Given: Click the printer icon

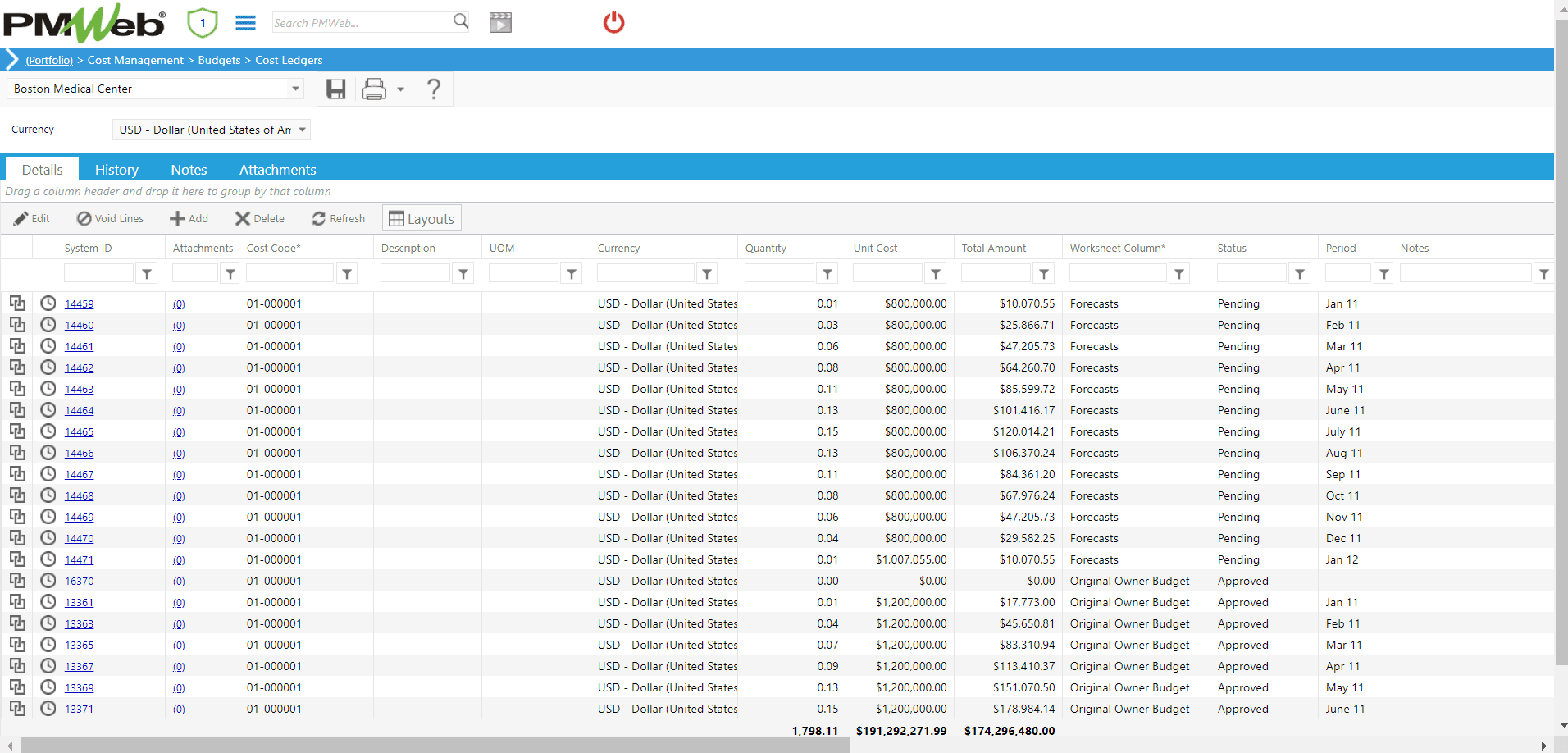Looking at the screenshot, I should (x=374, y=89).
